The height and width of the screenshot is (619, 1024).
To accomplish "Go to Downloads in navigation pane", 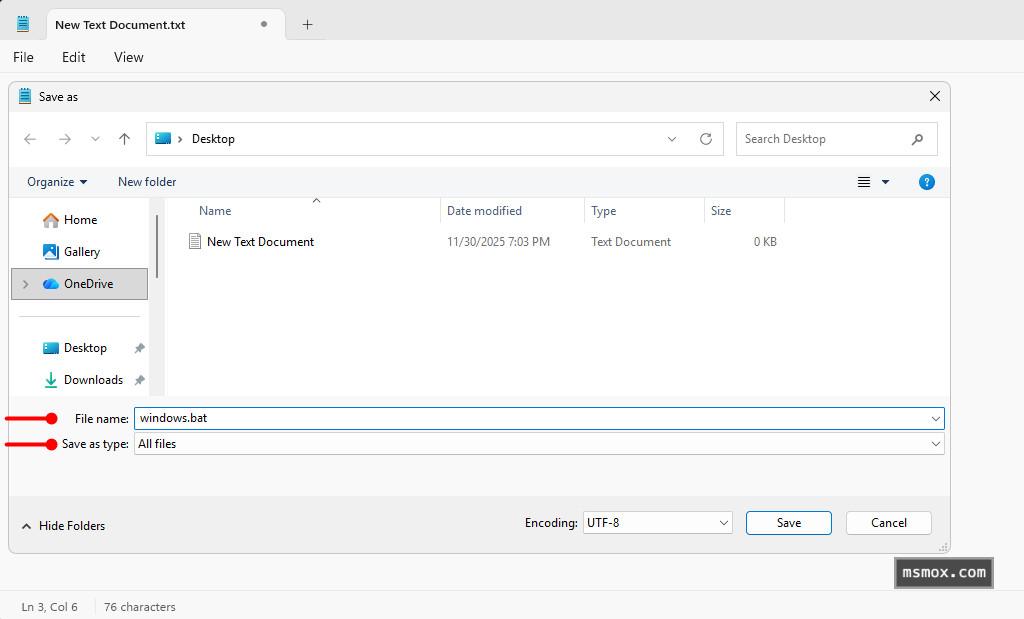I will (x=93, y=380).
